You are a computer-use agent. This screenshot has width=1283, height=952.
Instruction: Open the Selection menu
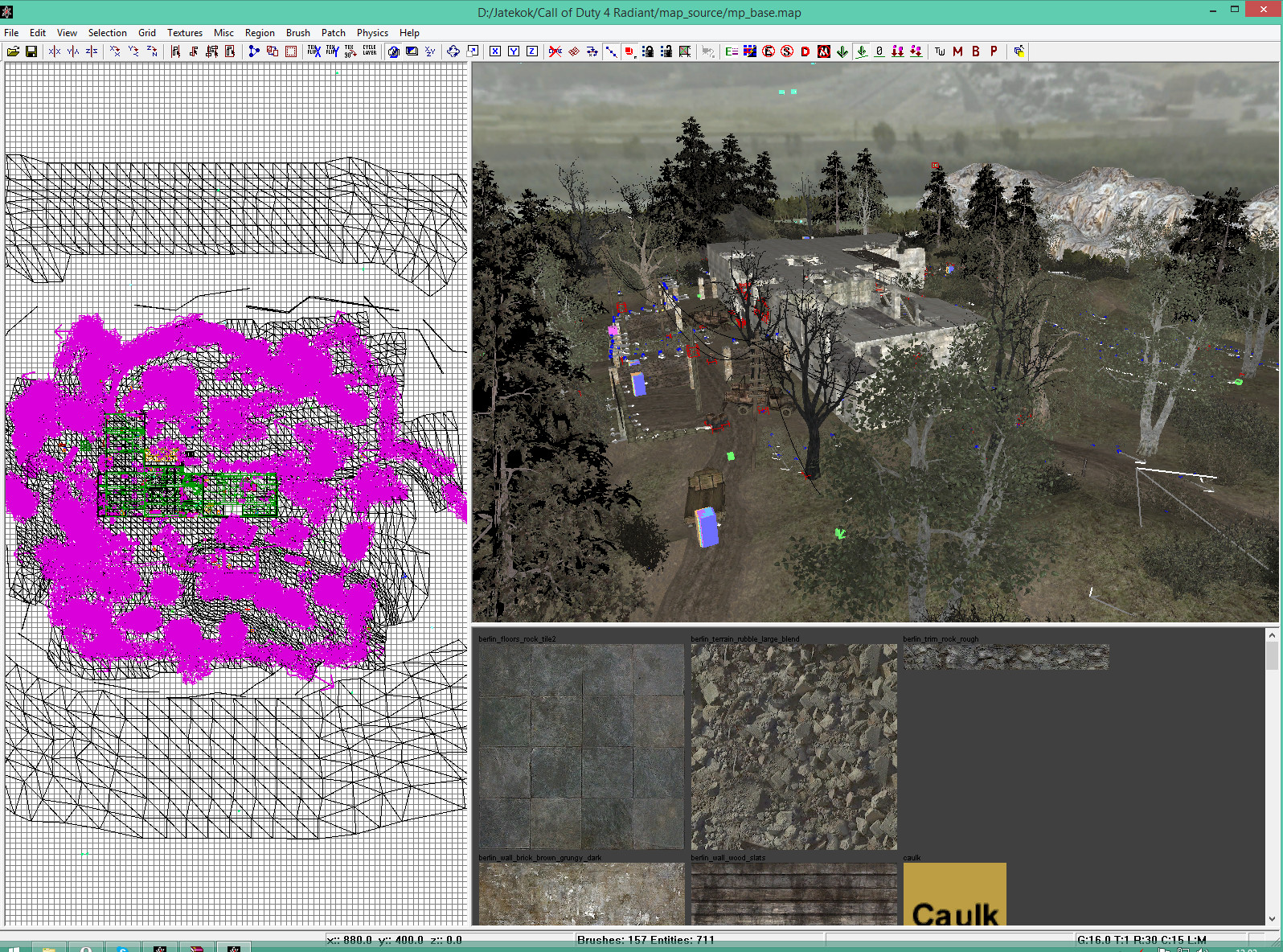pos(108,33)
